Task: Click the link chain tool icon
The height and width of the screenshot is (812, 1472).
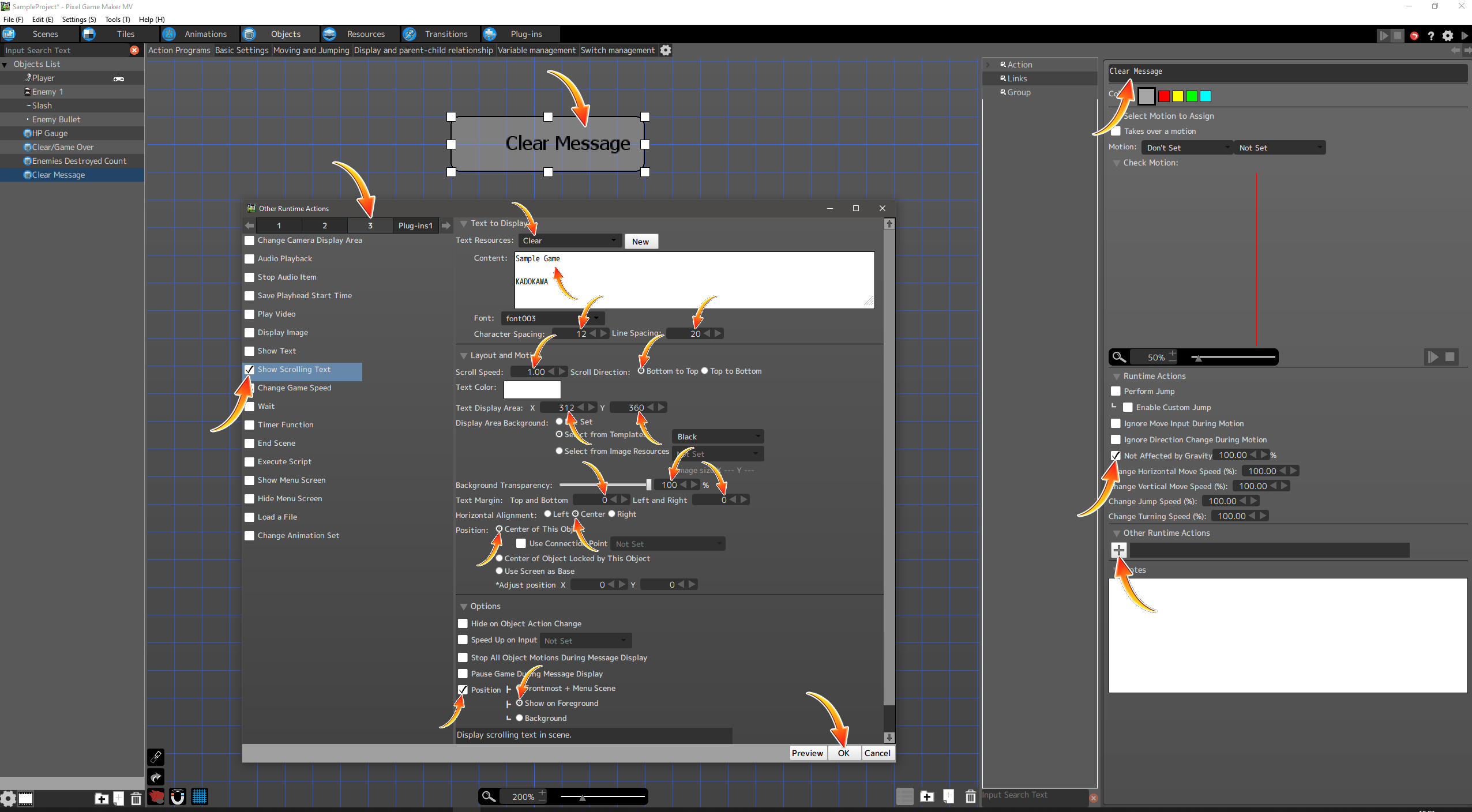Action: click(156, 757)
